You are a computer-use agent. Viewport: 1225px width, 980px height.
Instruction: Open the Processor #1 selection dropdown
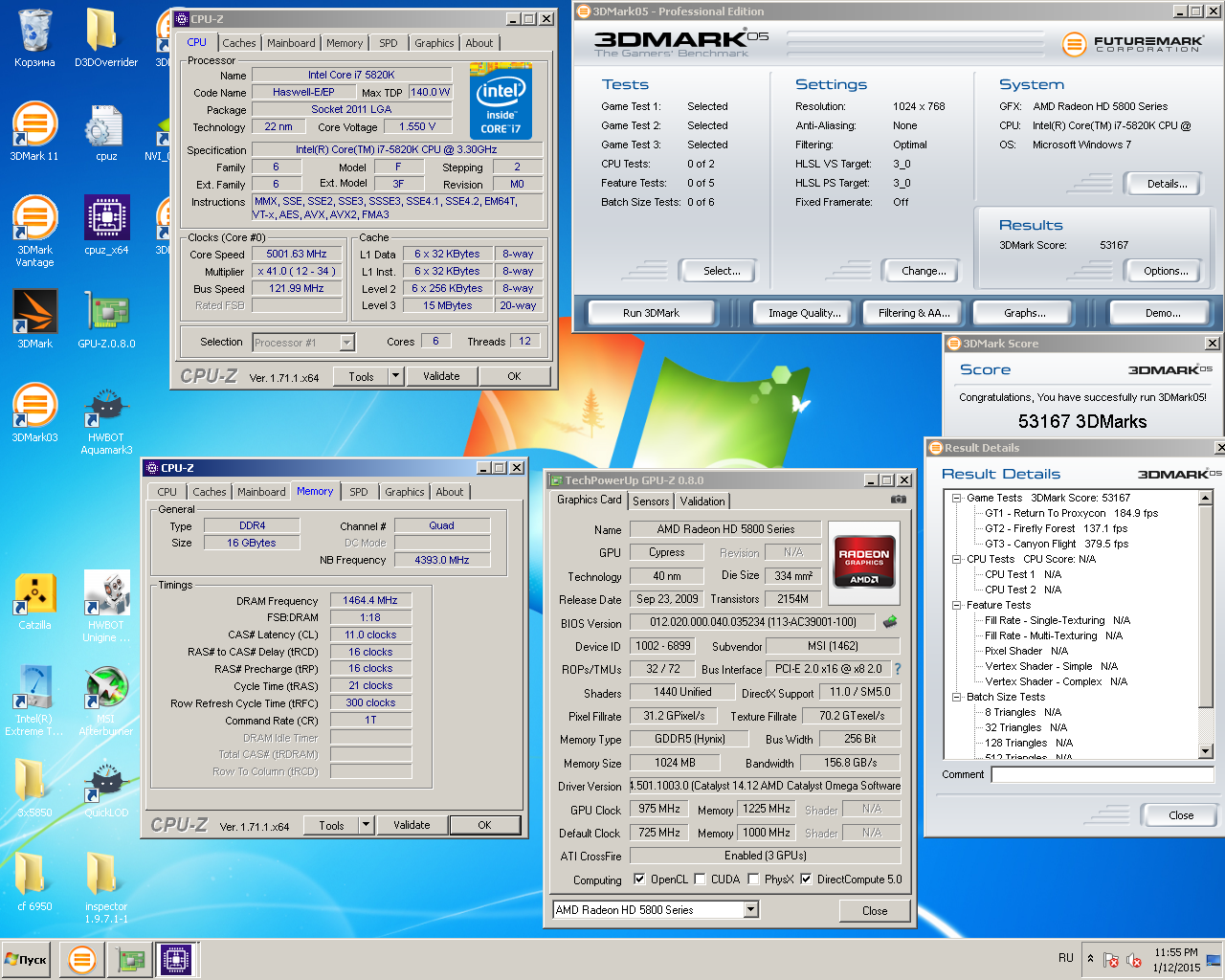[346, 343]
